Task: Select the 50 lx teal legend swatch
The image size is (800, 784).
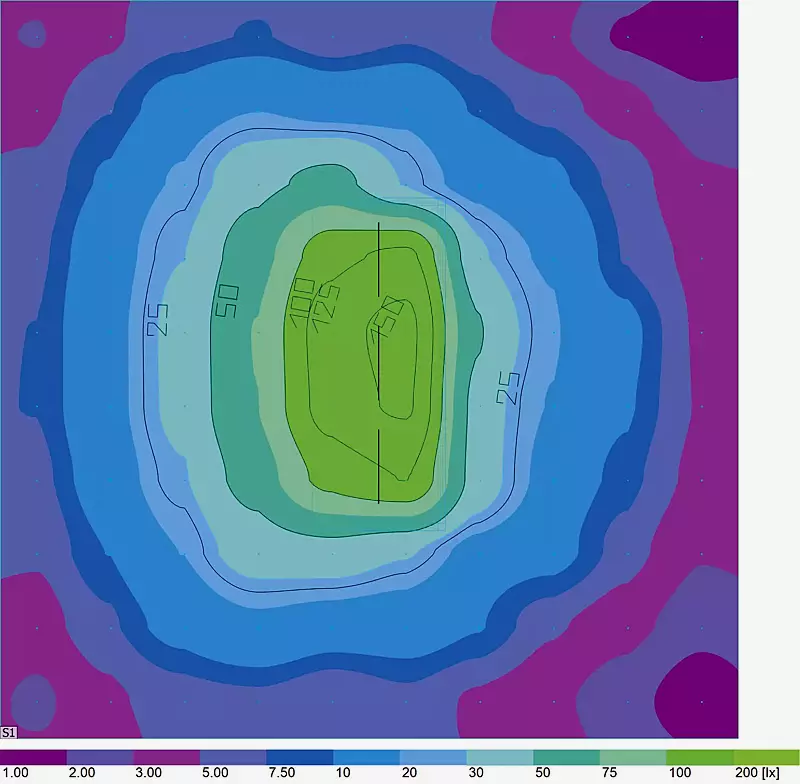Action: pos(566,756)
